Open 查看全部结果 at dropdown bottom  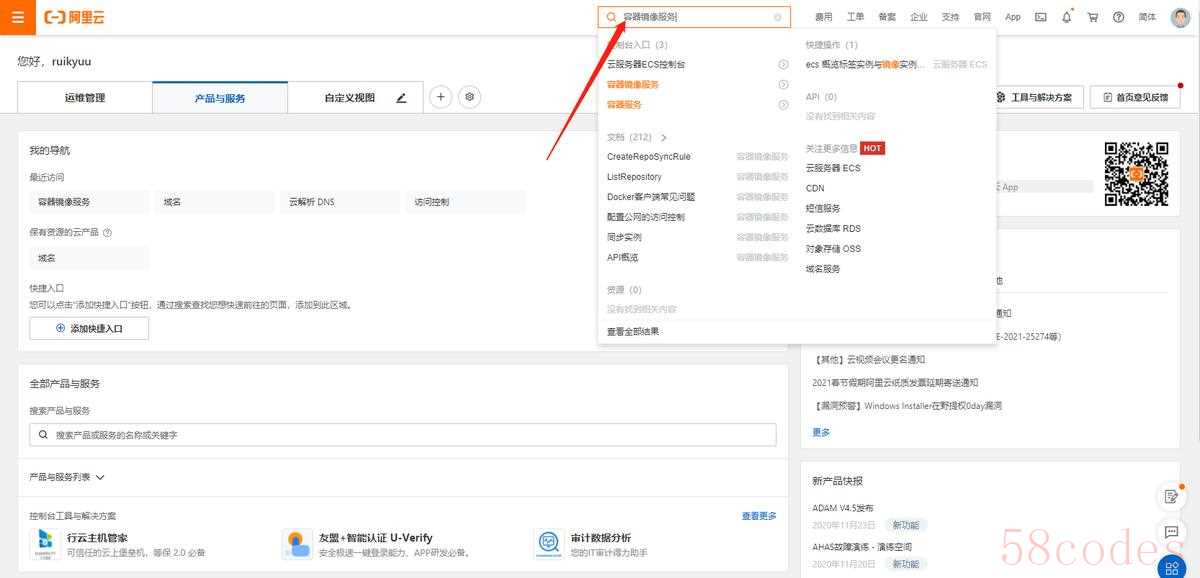pyautogui.click(x=633, y=331)
